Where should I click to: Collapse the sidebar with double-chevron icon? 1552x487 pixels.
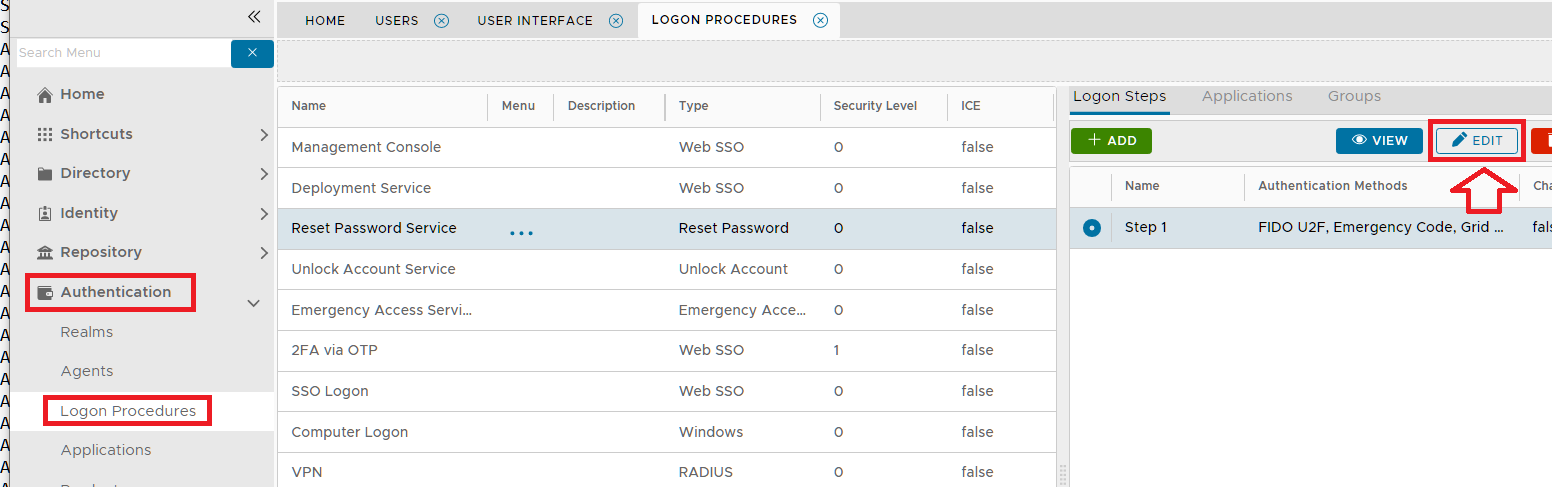tap(254, 17)
